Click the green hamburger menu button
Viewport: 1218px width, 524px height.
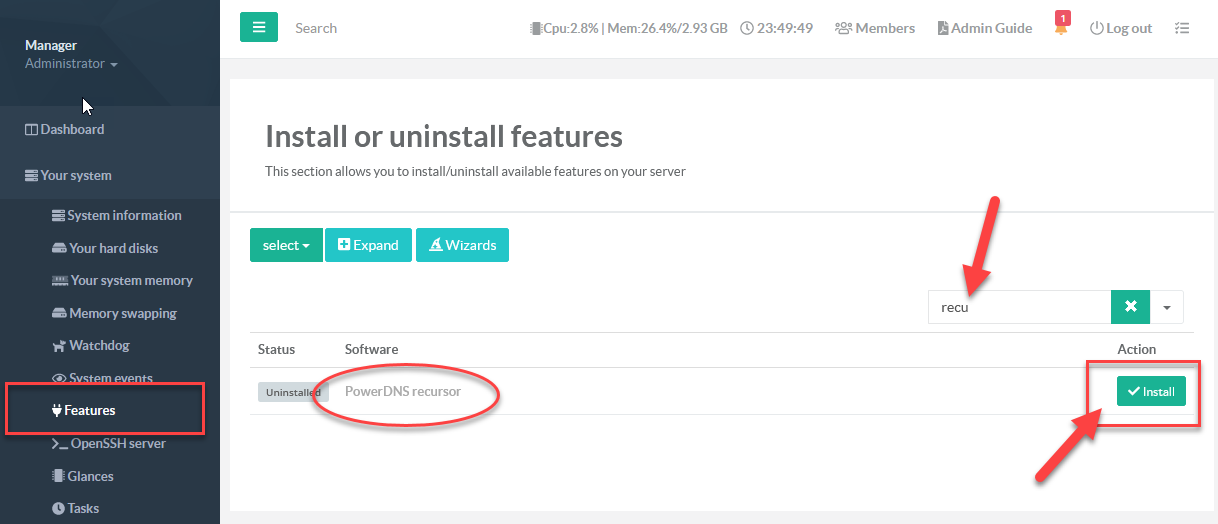259,28
